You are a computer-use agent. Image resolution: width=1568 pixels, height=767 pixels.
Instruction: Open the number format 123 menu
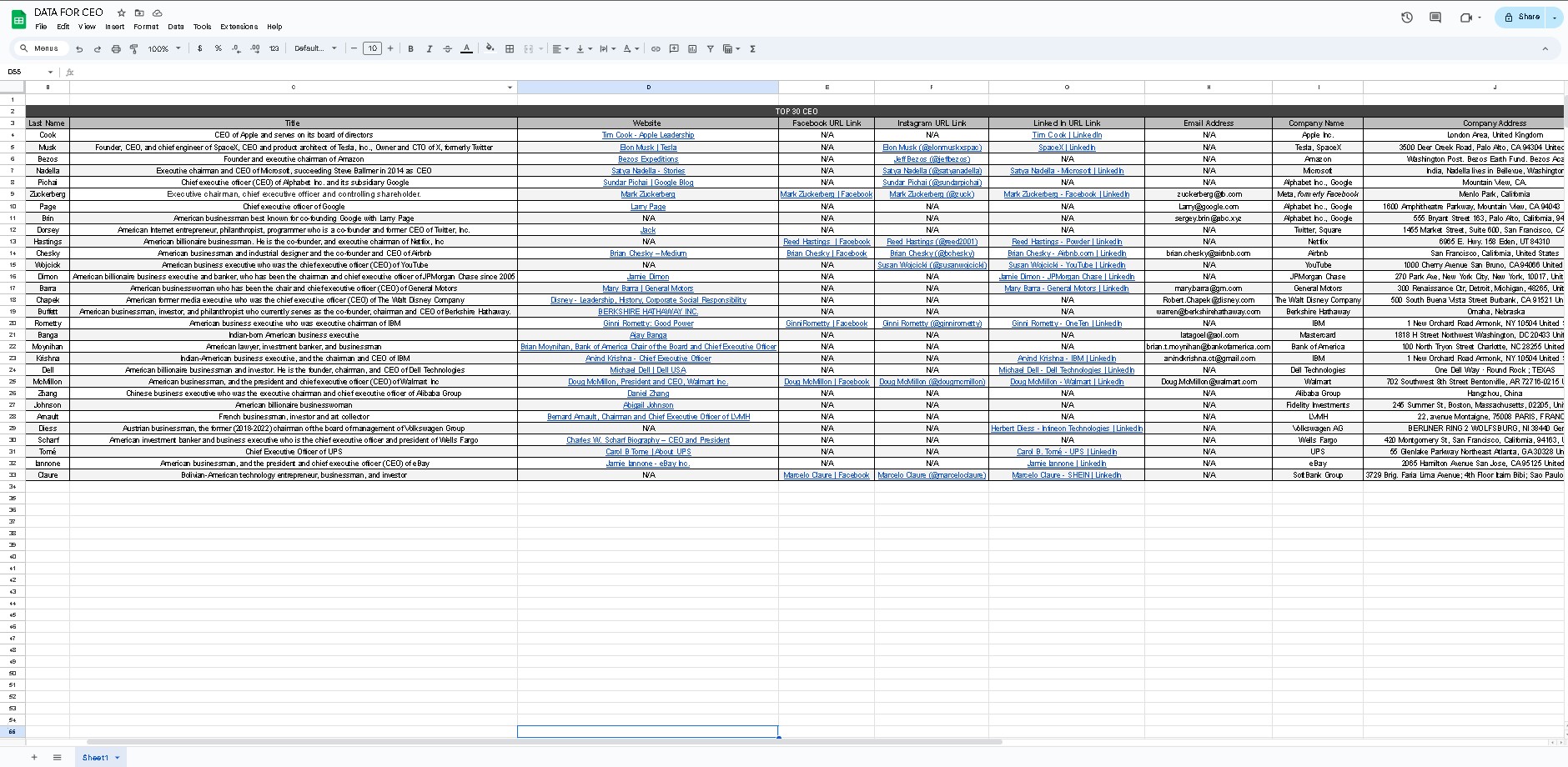click(274, 48)
